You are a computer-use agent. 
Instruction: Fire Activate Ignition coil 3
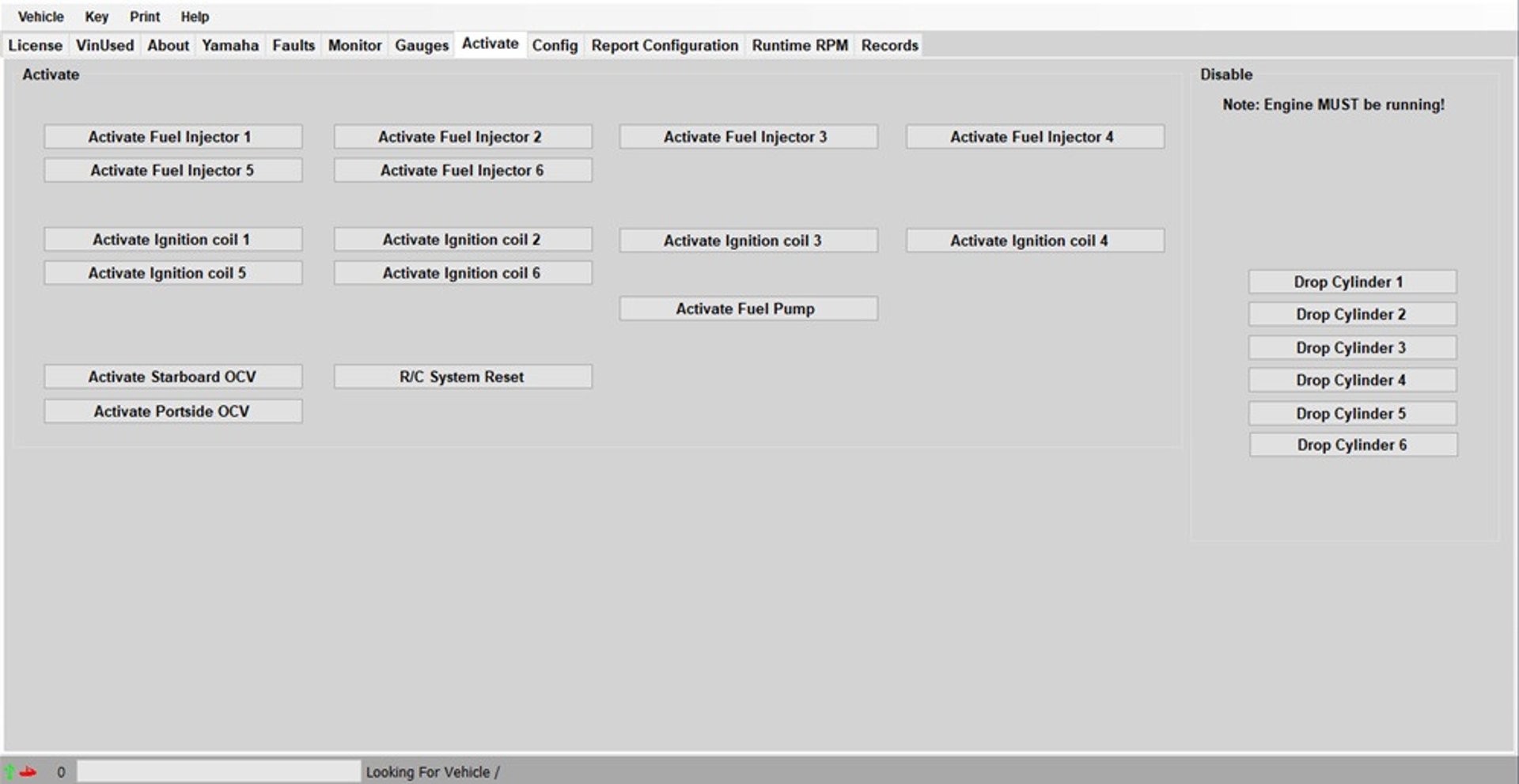(x=748, y=241)
